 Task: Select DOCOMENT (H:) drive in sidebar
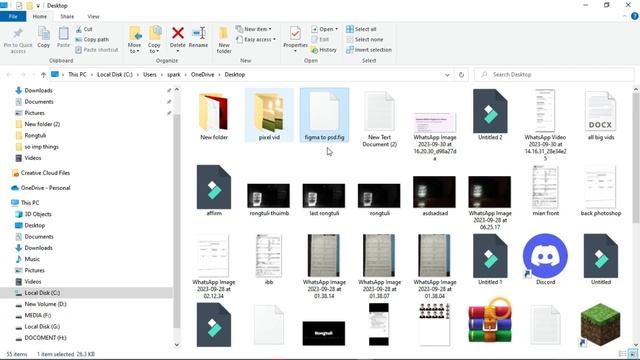click(45, 338)
